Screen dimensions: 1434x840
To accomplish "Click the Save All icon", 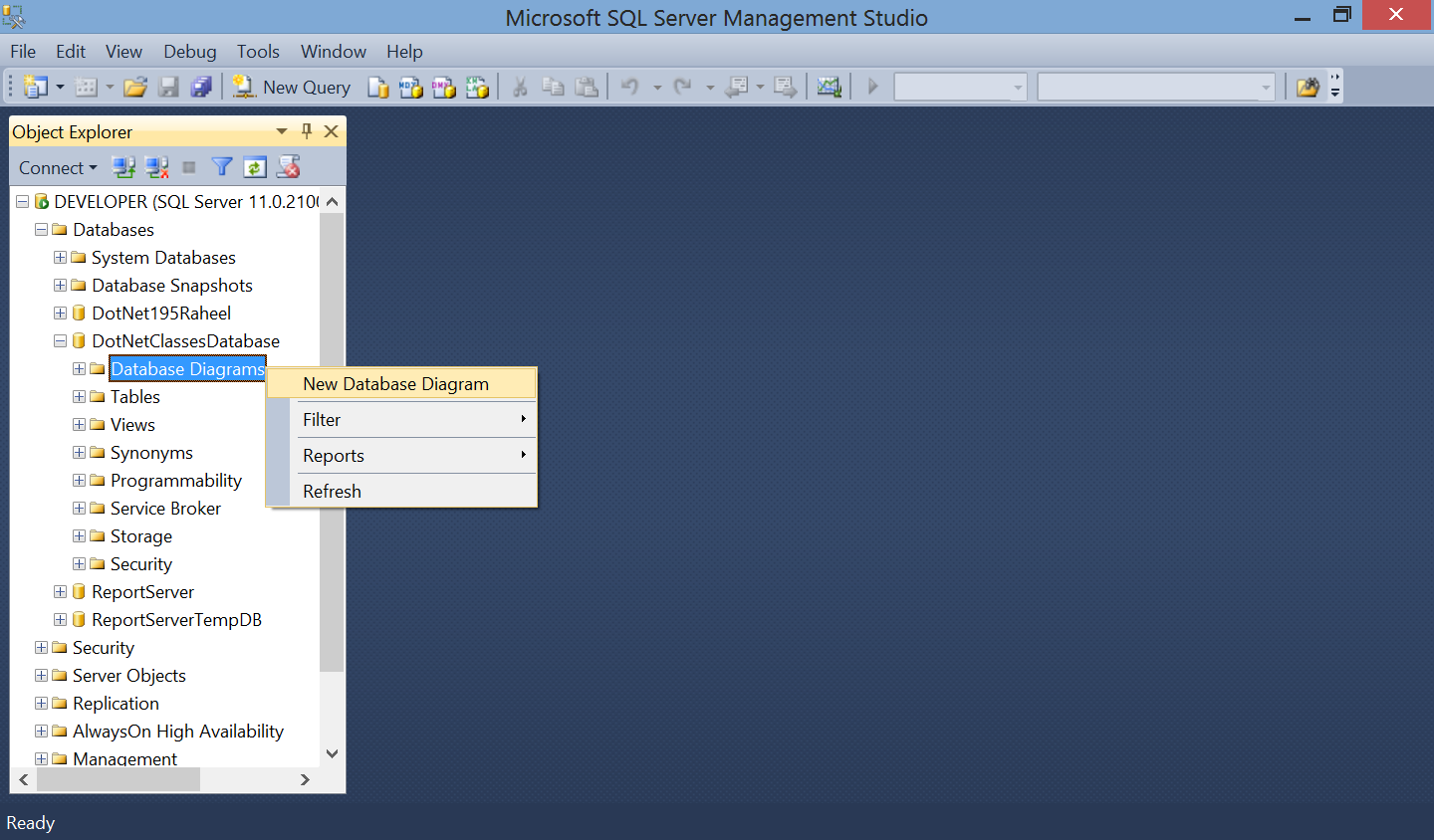I will point(201,88).
